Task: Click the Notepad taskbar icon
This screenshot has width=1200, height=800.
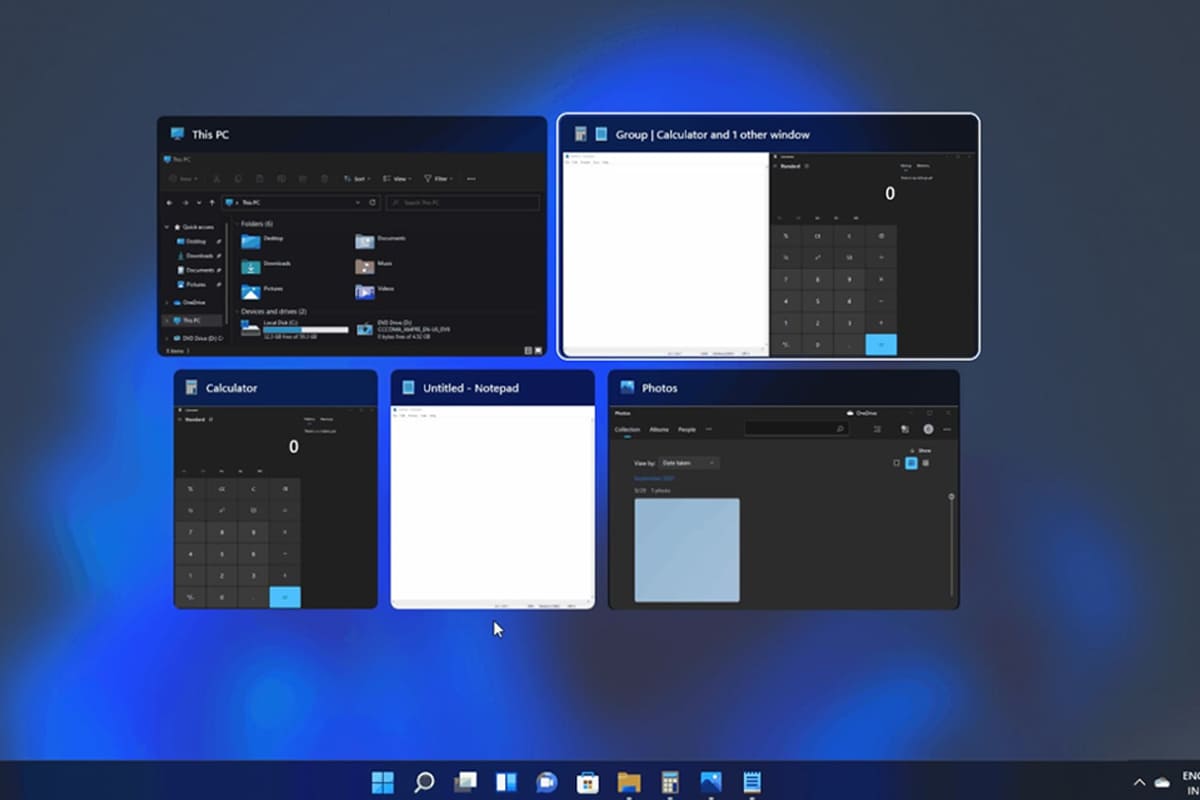Action: coord(752,782)
